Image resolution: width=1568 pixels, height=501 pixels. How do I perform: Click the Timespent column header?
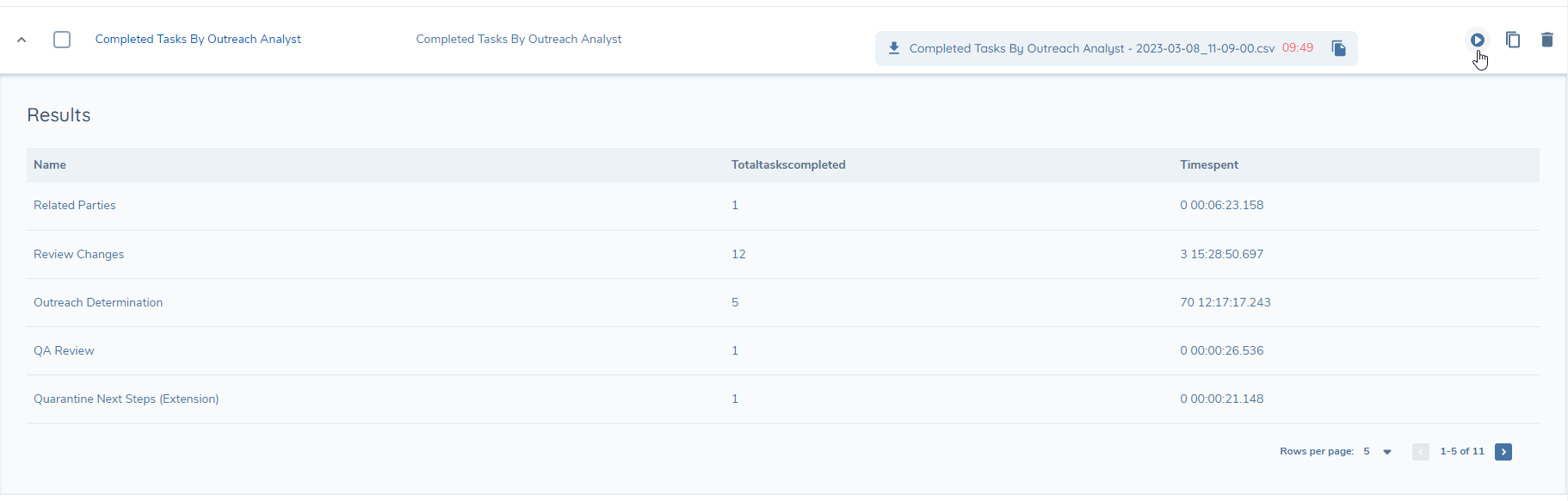[1208, 164]
